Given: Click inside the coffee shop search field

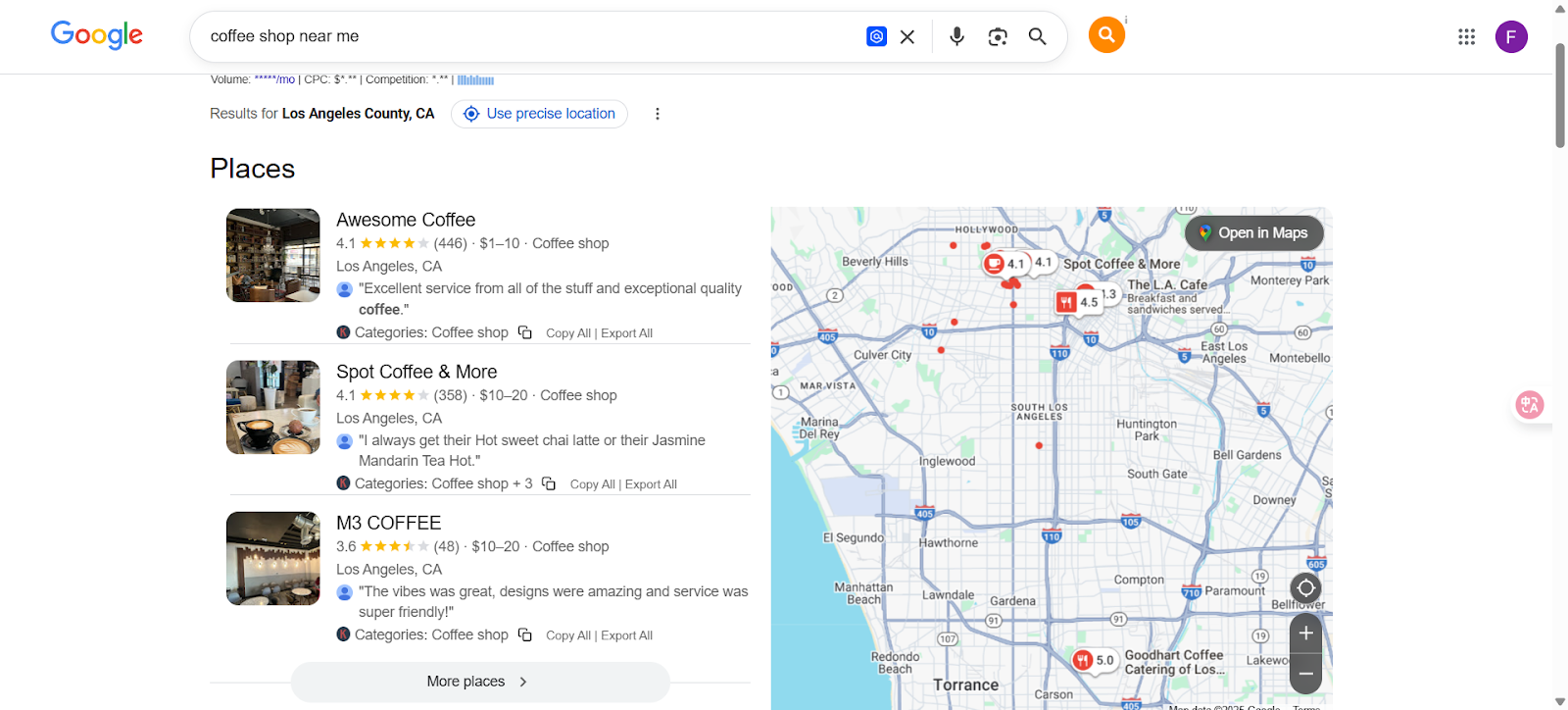Looking at the screenshot, I should coord(529,36).
